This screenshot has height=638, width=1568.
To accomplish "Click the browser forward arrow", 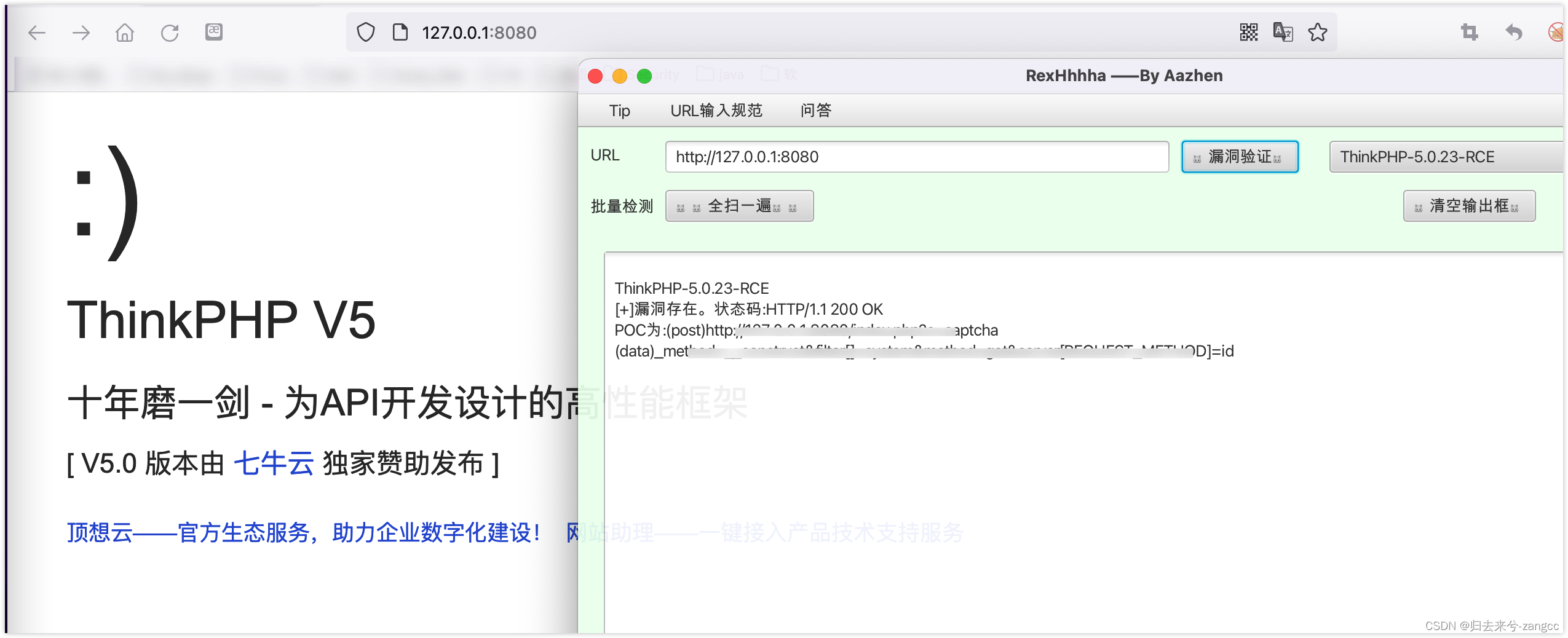I will (x=81, y=33).
